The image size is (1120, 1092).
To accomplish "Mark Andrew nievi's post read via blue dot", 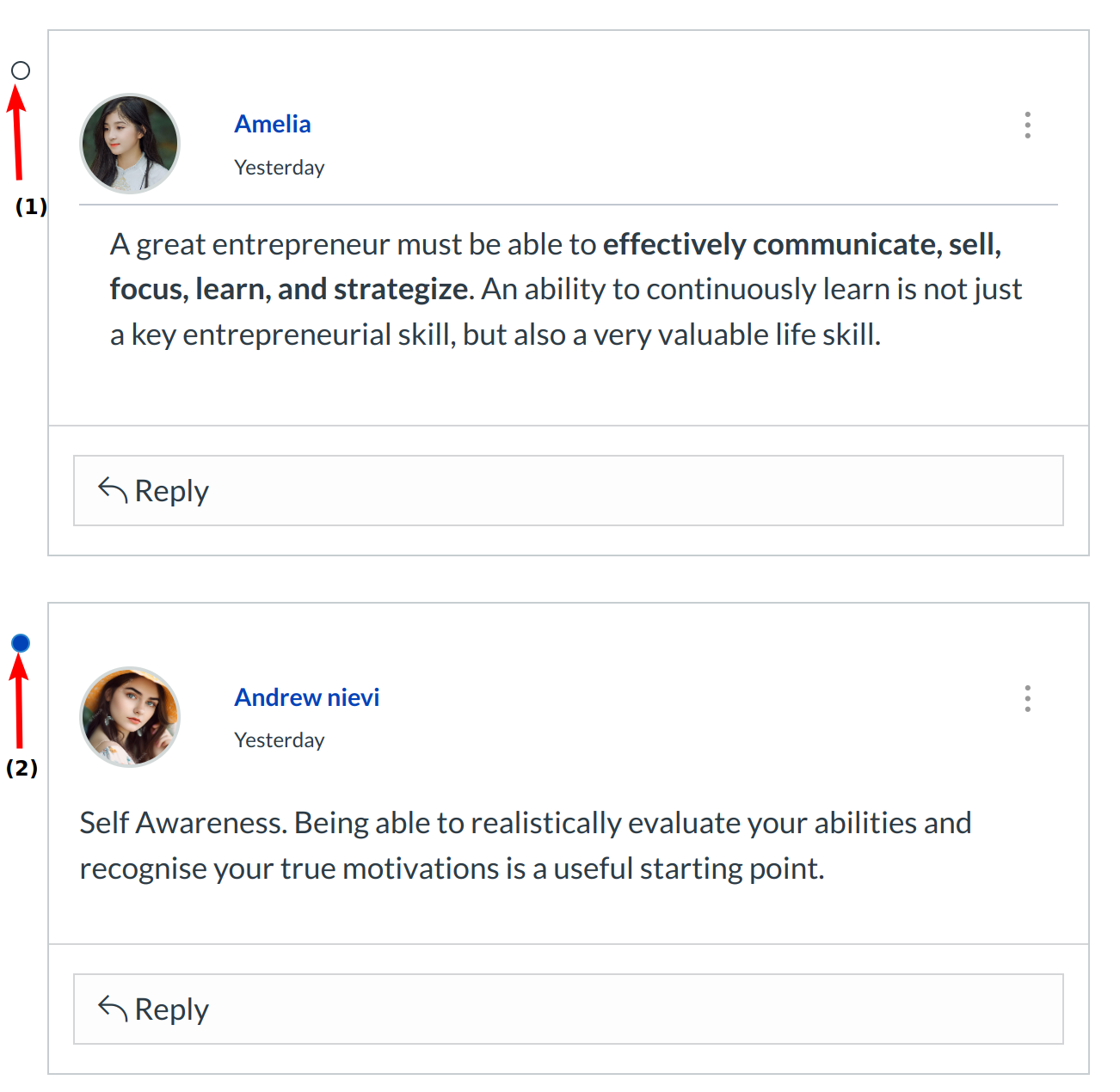I will pyautogui.click(x=21, y=643).
